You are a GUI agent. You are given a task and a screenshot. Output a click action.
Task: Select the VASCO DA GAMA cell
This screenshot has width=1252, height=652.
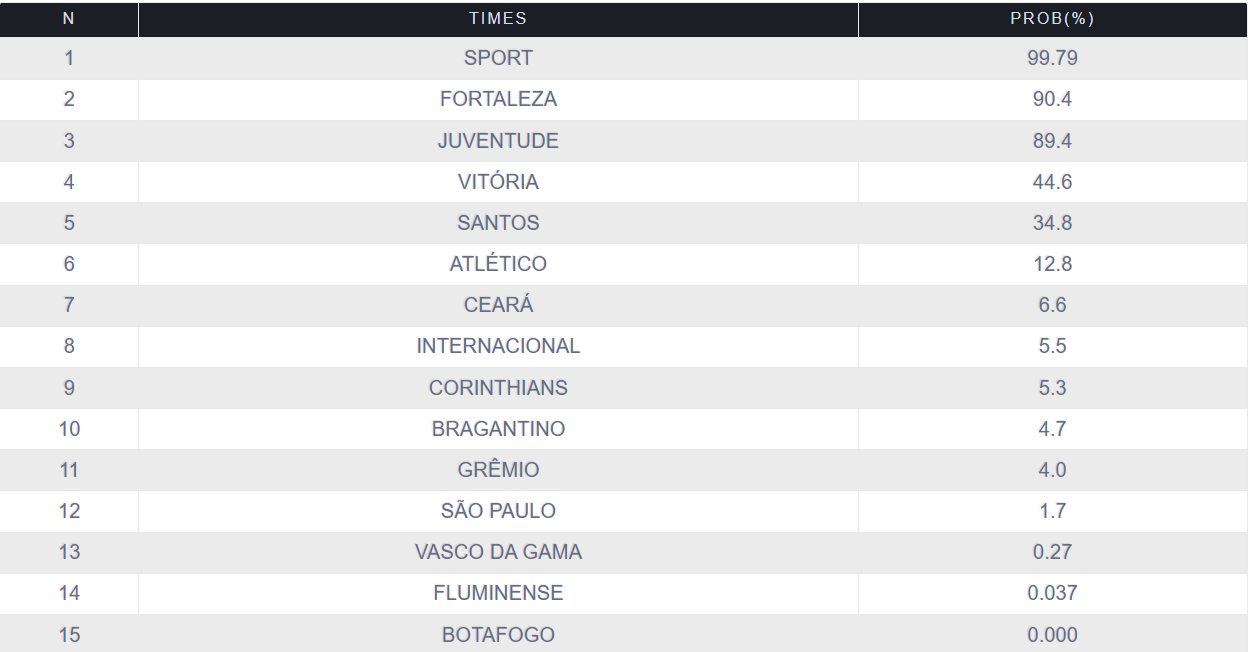498,552
